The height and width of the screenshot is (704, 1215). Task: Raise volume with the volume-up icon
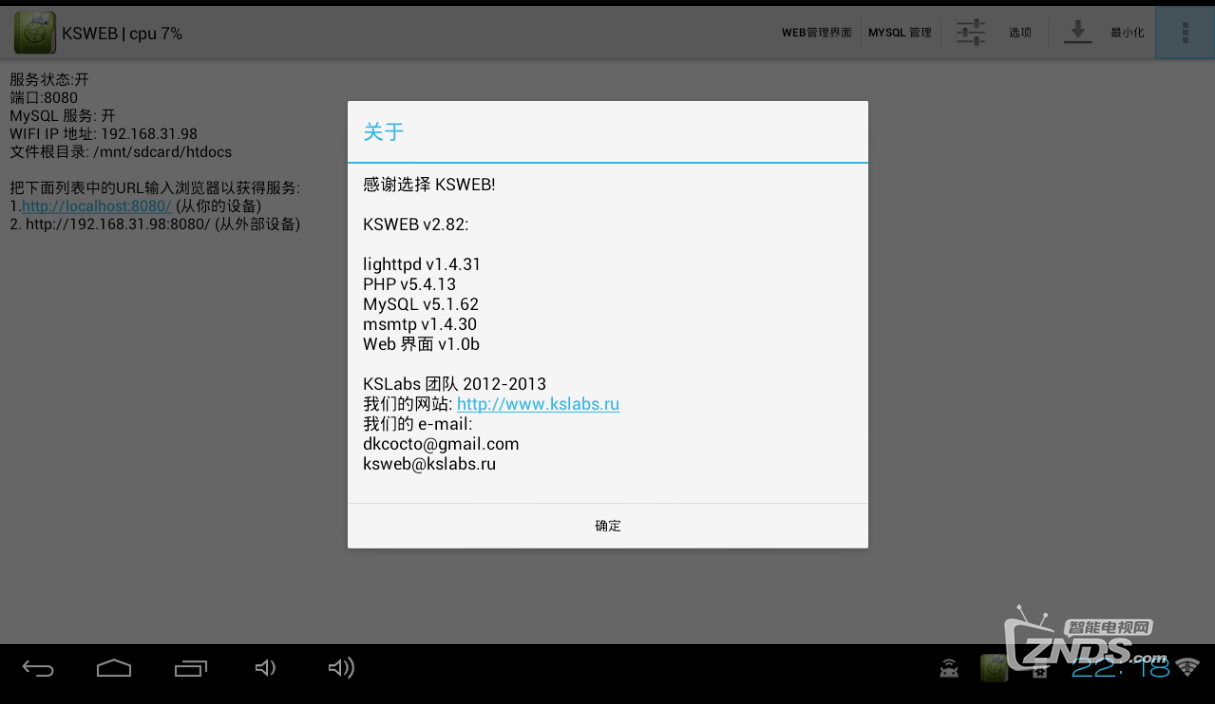(340, 667)
